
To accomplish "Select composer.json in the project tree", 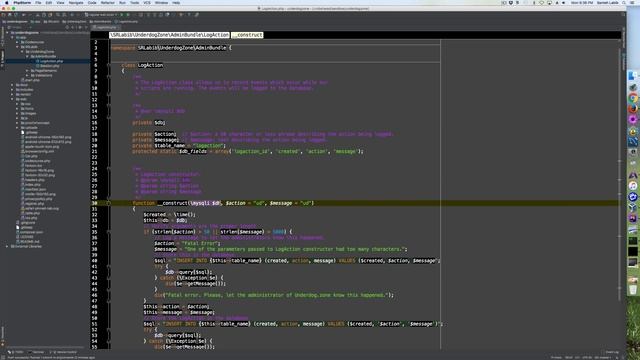I will tap(31, 232).
